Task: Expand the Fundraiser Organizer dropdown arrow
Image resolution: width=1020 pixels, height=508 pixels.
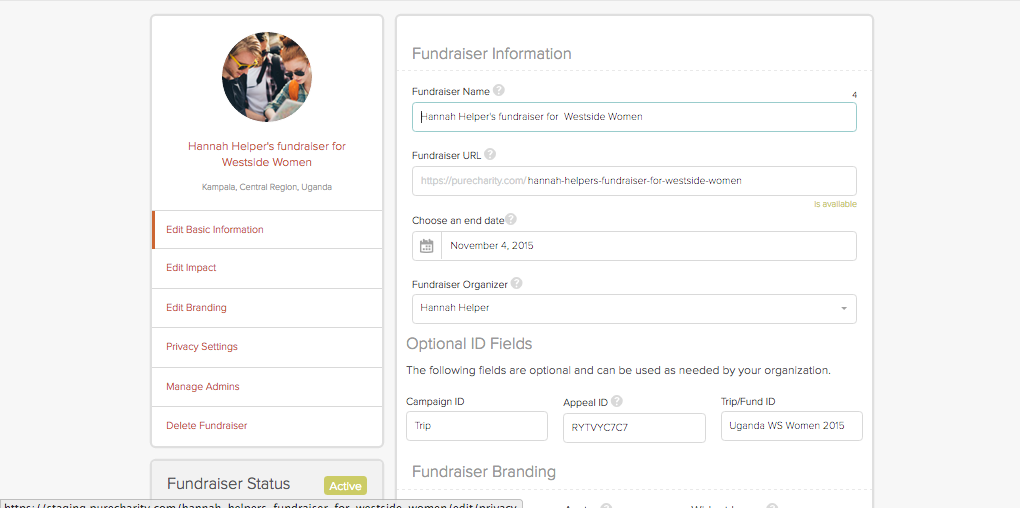Action: coord(844,308)
